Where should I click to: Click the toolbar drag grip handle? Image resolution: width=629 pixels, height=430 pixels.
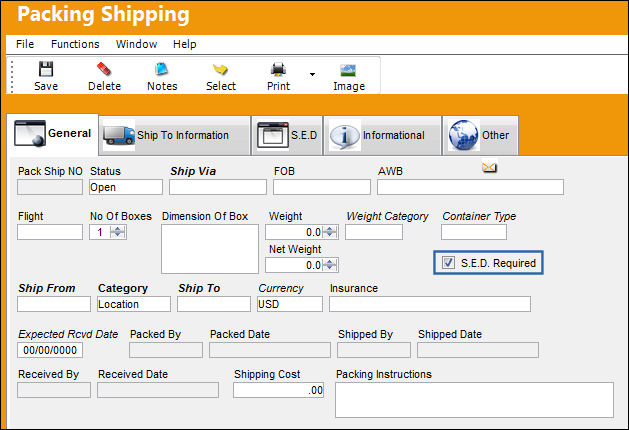click(12, 76)
